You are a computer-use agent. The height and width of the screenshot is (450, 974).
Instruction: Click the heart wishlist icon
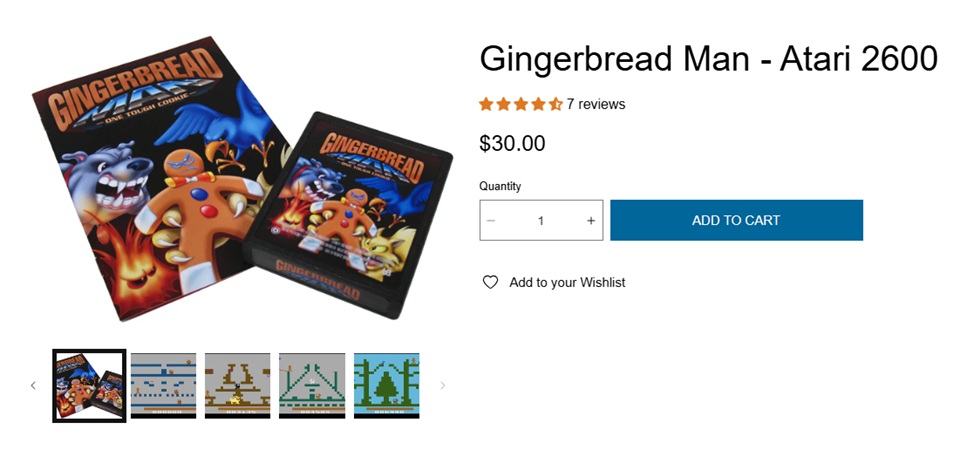[490, 282]
